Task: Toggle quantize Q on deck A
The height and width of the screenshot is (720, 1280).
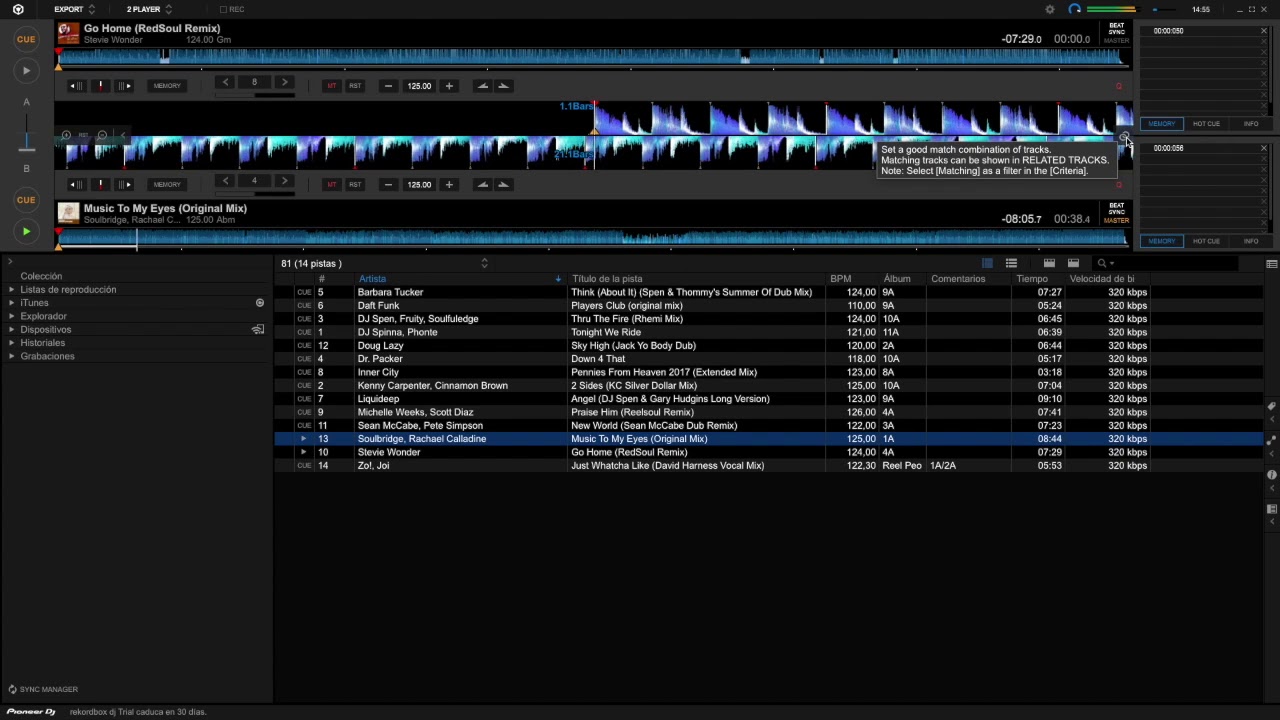Action: click(1119, 87)
